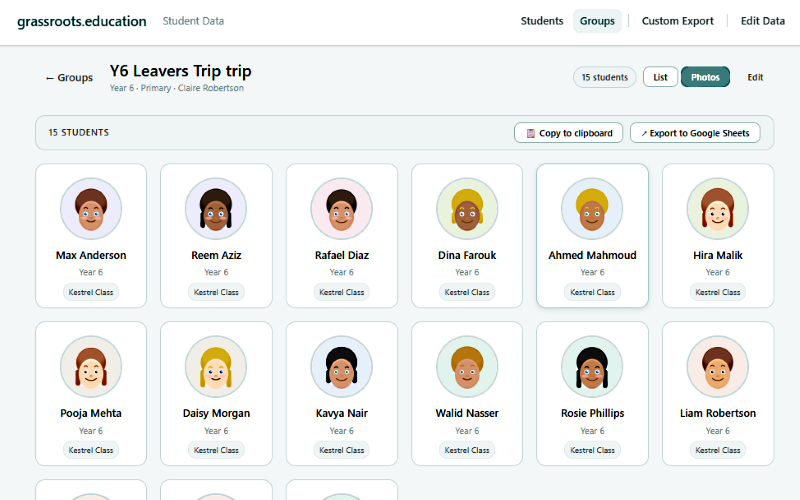The image size is (800, 500).
Task: Click Kestrel Class tag on Max Anderson
Action: coord(91,292)
